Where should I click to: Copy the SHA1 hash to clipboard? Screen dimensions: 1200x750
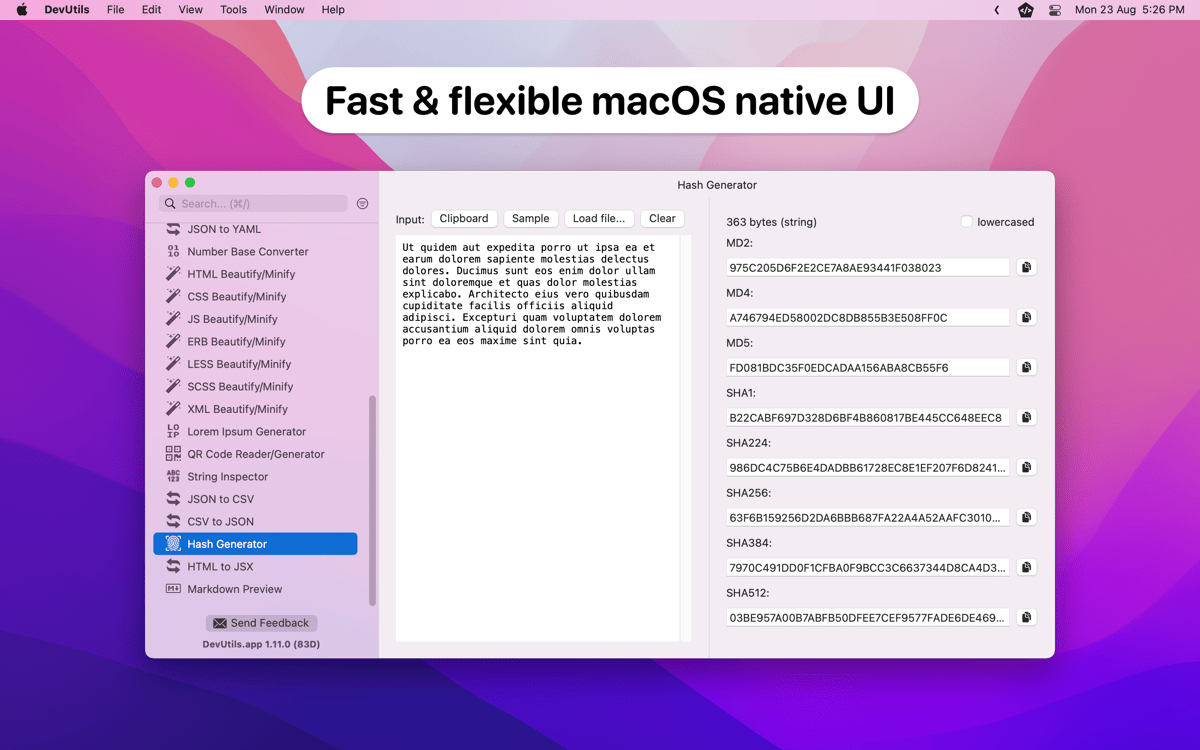click(x=1026, y=417)
